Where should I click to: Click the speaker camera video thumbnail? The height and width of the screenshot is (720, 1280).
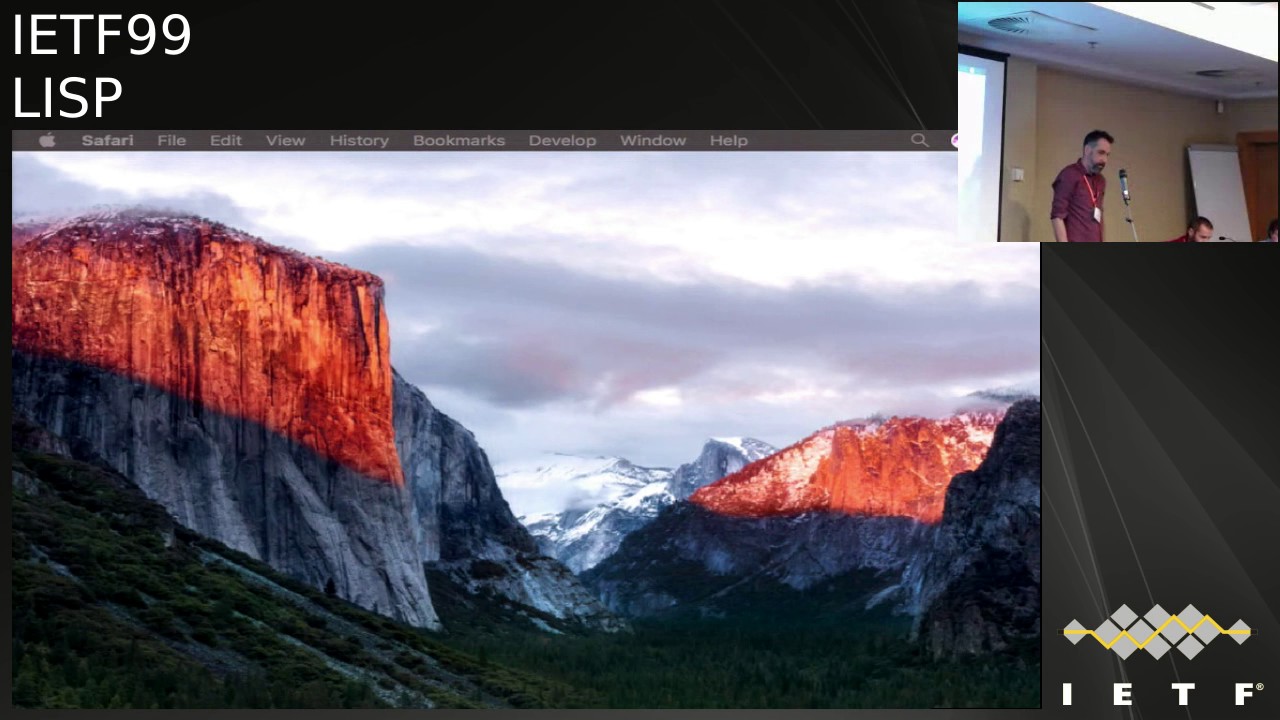pos(1118,122)
